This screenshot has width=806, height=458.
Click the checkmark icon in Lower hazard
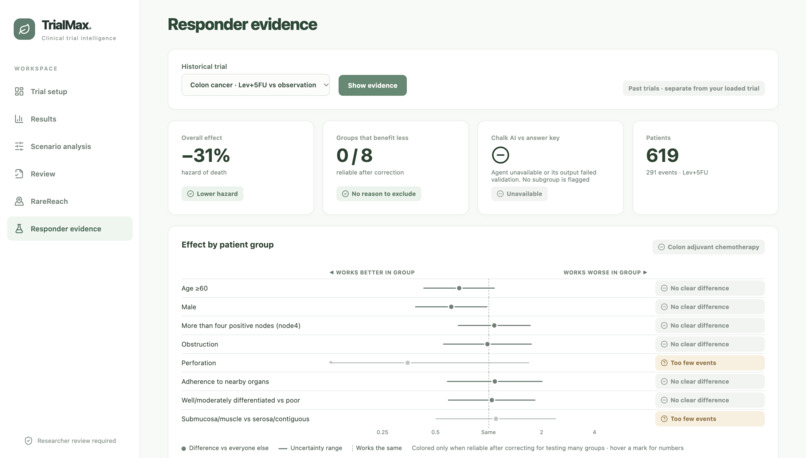point(190,194)
